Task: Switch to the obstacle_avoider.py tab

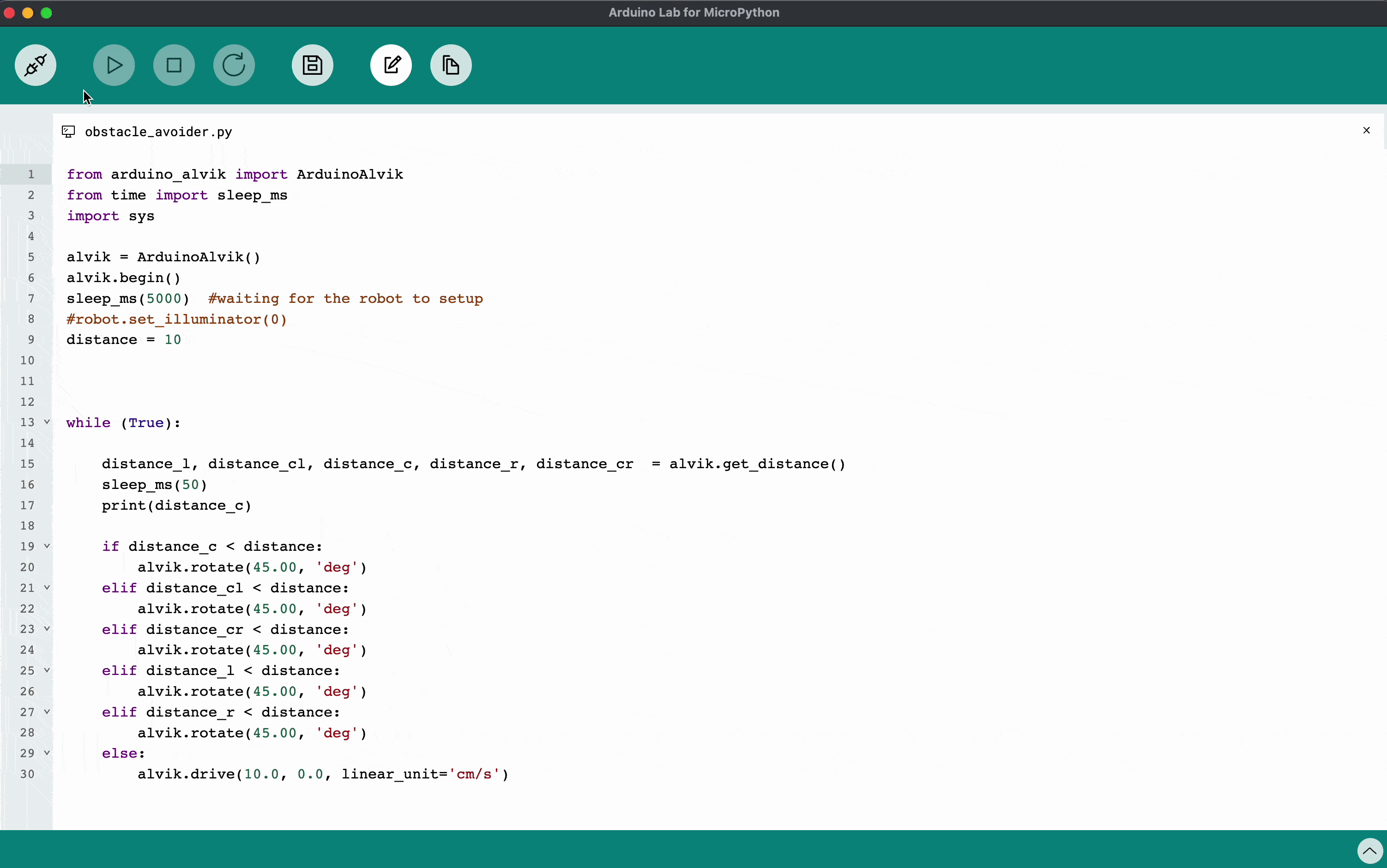Action: (x=158, y=131)
